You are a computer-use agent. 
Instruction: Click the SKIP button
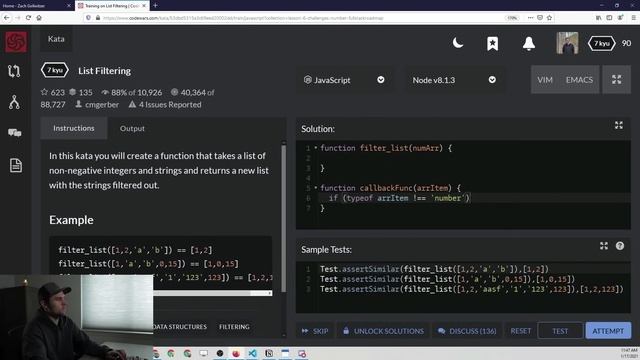(315, 331)
